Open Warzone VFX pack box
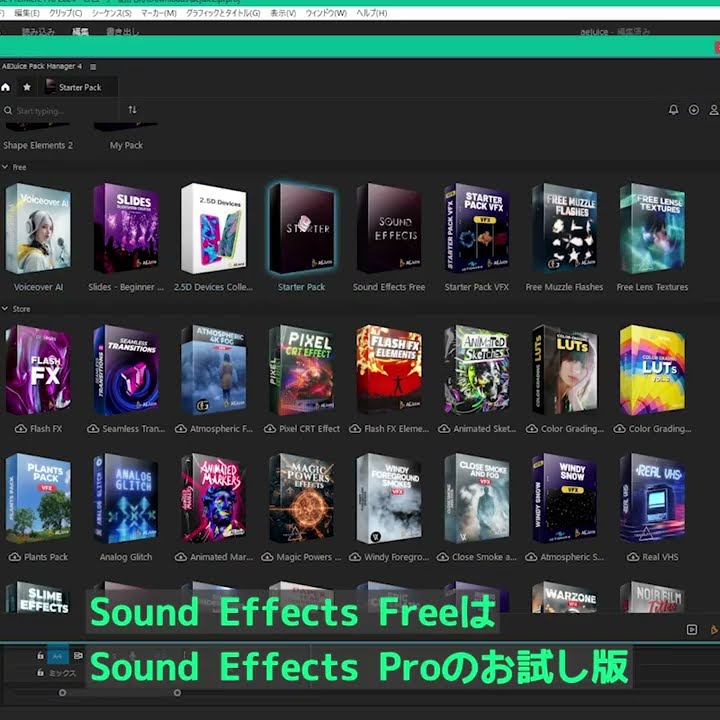The image size is (720, 720). (x=564, y=597)
